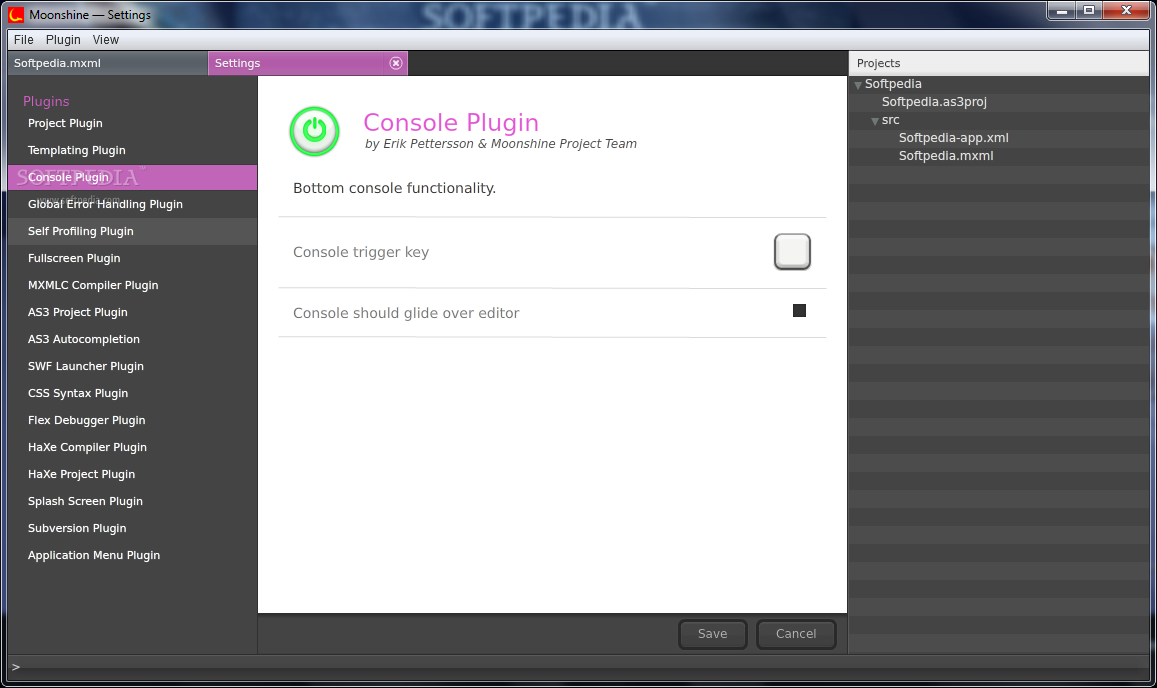Select the Settings tab
Viewport: 1157px width, 688px height.
[x=308, y=63]
